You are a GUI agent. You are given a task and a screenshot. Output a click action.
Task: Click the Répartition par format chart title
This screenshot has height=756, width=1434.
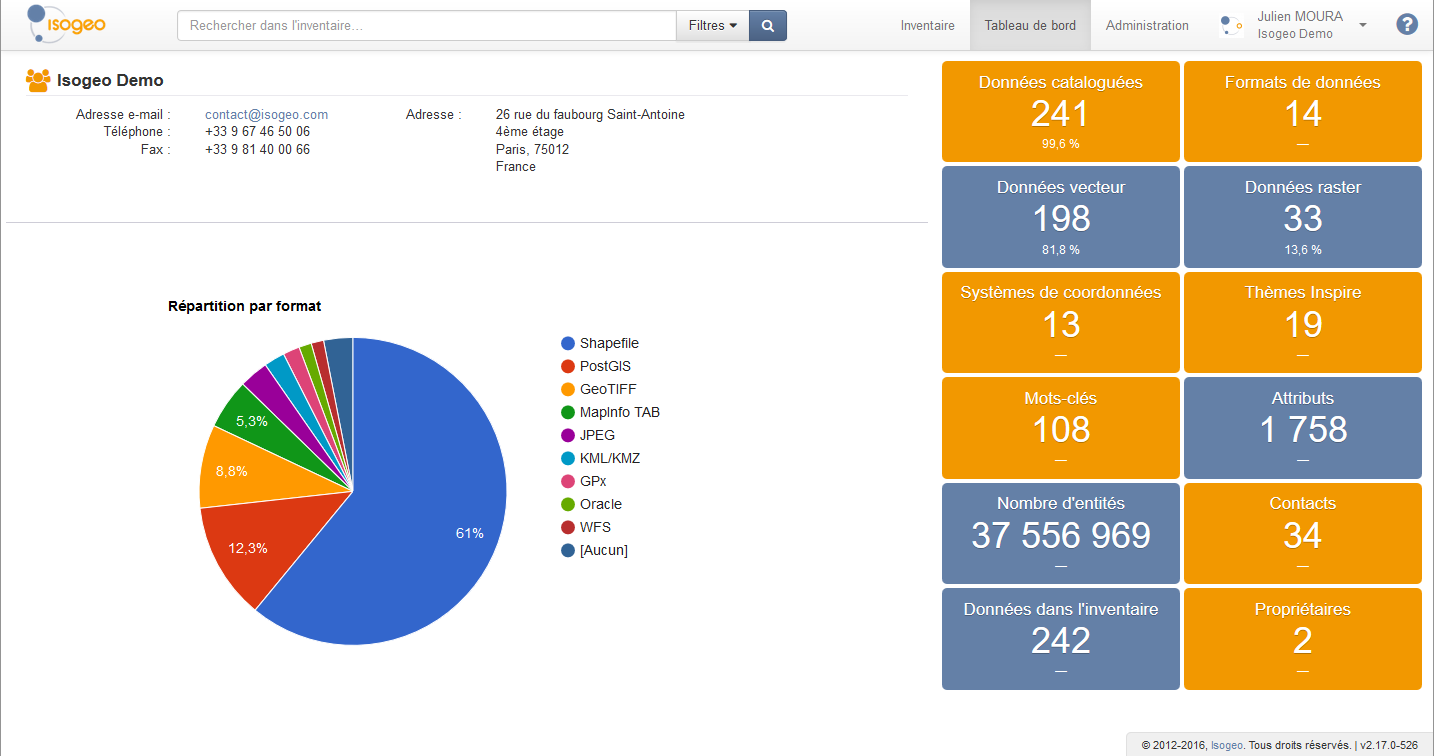[x=245, y=307]
